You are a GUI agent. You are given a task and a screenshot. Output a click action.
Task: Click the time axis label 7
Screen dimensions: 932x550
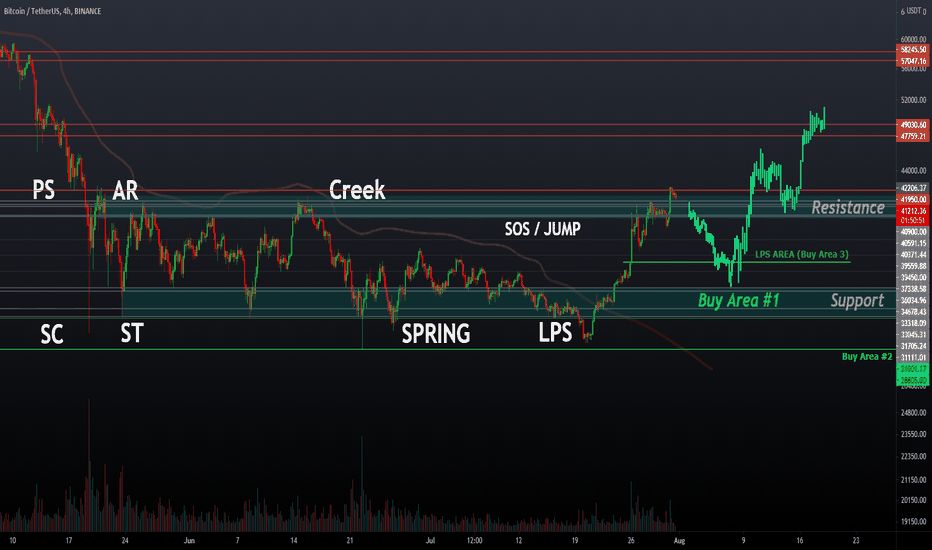click(238, 540)
